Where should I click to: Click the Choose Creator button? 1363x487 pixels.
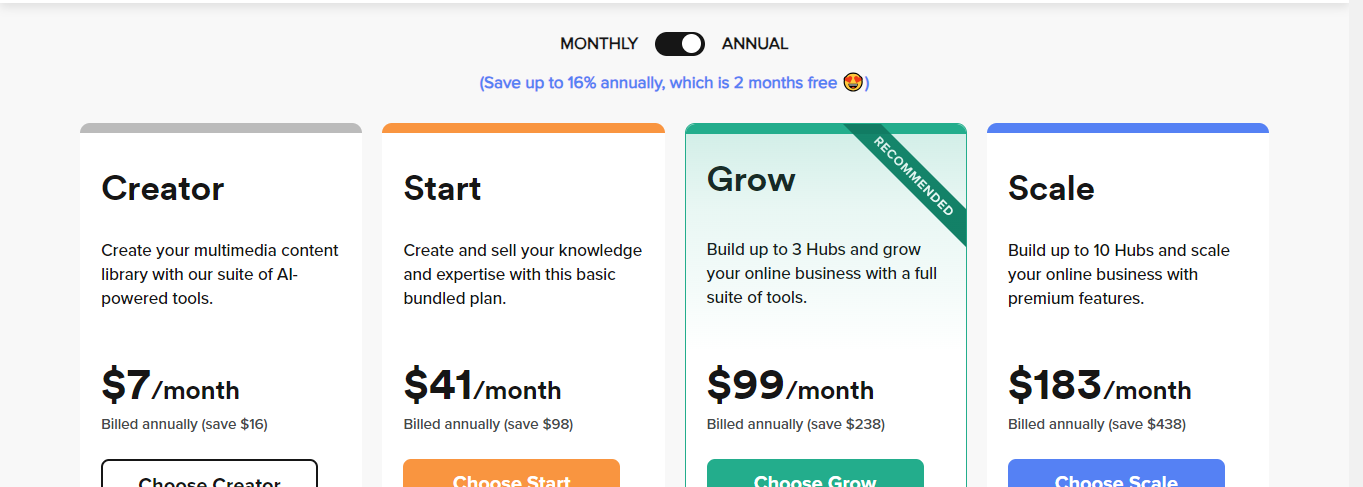click(210, 473)
